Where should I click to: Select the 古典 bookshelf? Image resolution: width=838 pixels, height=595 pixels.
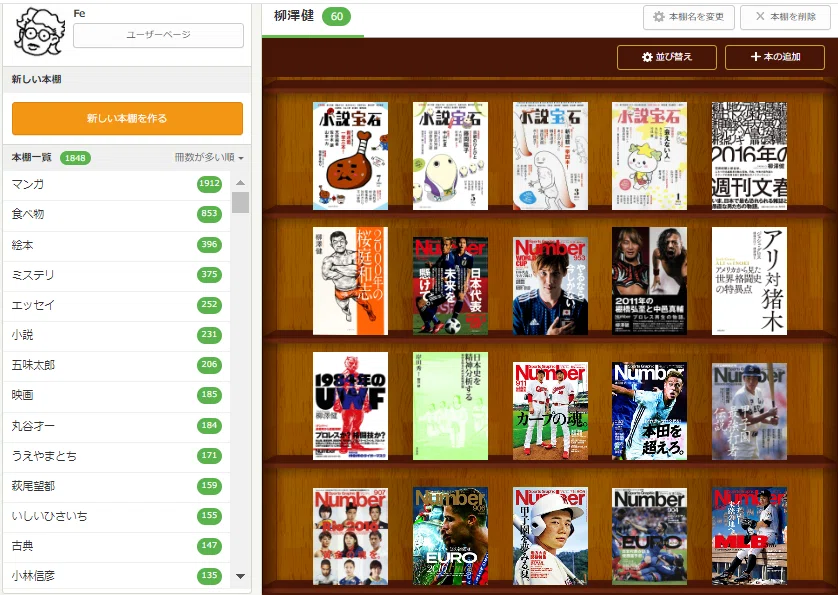click(x=117, y=546)
